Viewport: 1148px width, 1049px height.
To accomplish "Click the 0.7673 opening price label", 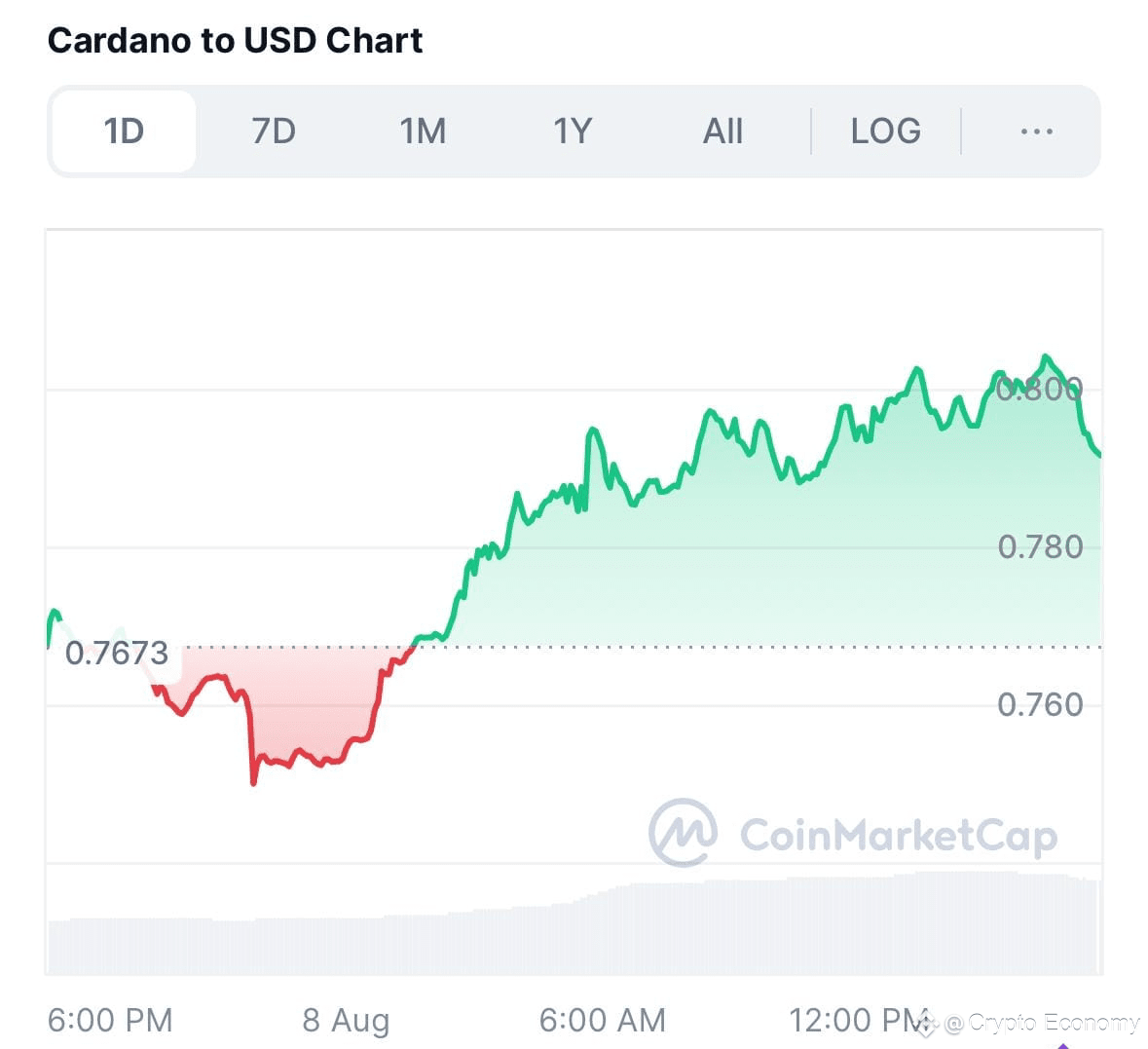I will [117, 653].
